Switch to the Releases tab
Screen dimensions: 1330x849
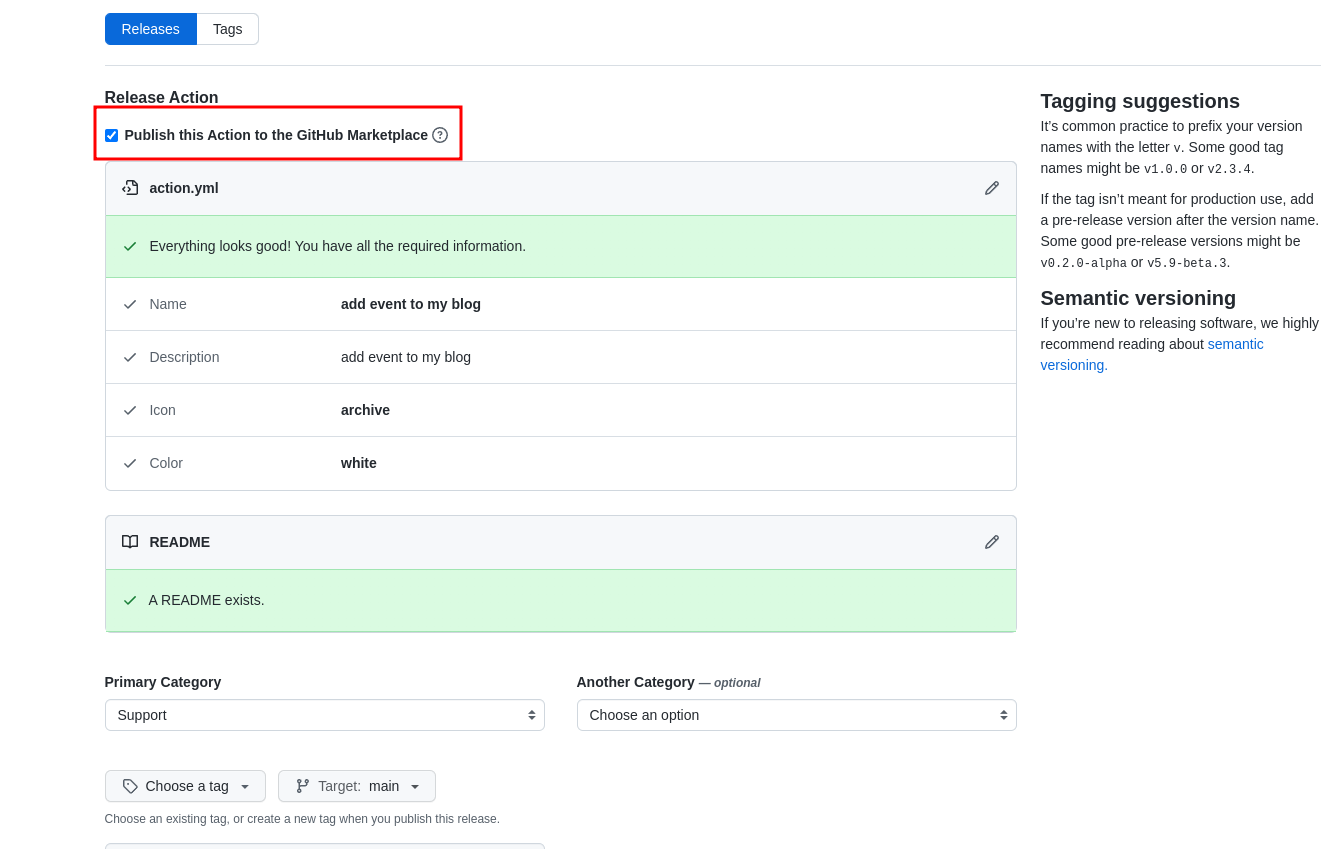150,29
